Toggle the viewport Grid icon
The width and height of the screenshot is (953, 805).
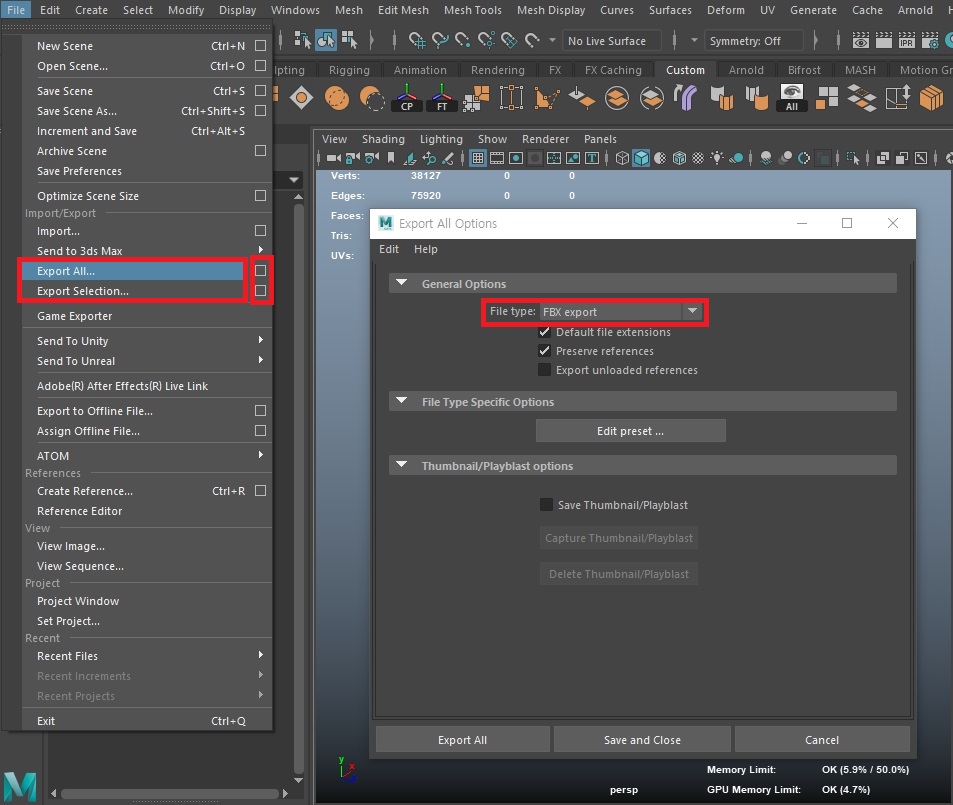(x=478, y=159)
